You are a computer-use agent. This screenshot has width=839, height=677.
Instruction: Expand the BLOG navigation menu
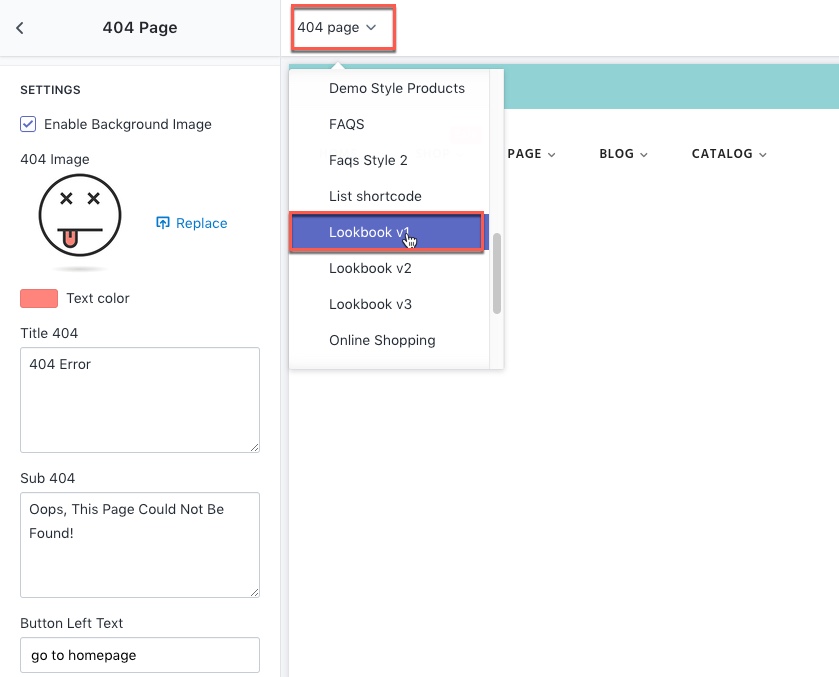(x=623, y=154)
